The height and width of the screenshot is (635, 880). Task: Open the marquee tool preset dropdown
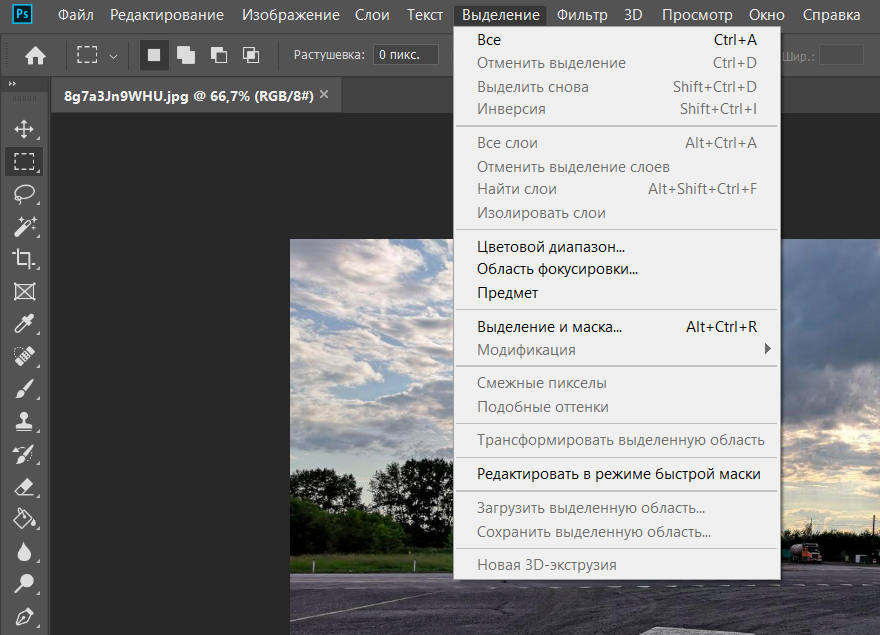[113, 56]
